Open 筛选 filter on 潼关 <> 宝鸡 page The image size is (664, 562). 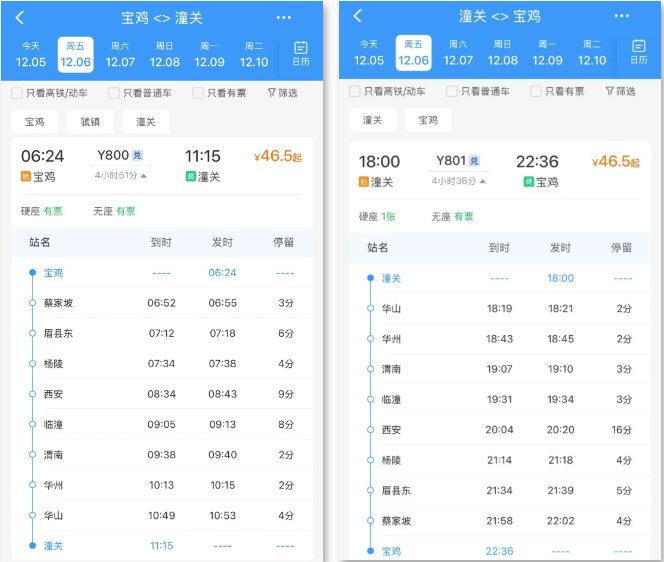(x=621, y=91)
